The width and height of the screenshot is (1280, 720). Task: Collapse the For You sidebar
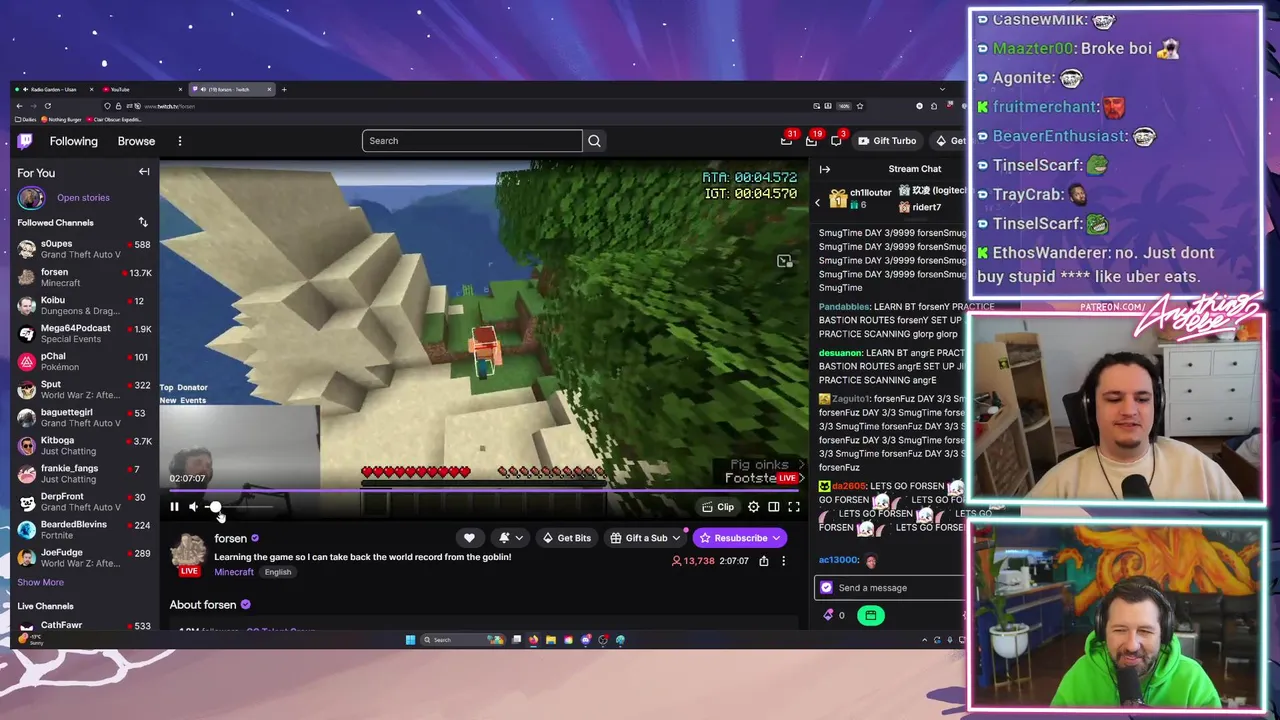pyautogui.click(x=144, y=172)
